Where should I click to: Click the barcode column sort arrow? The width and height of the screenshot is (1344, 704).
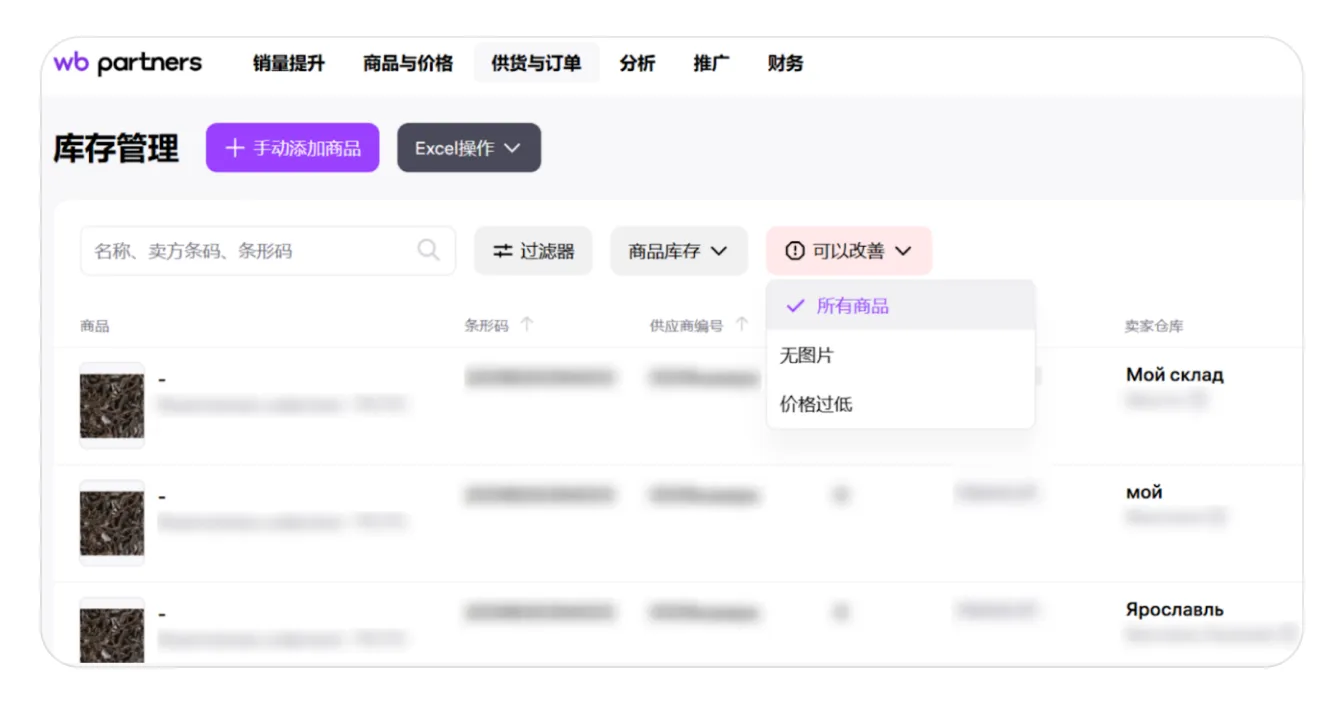point(527,324)
